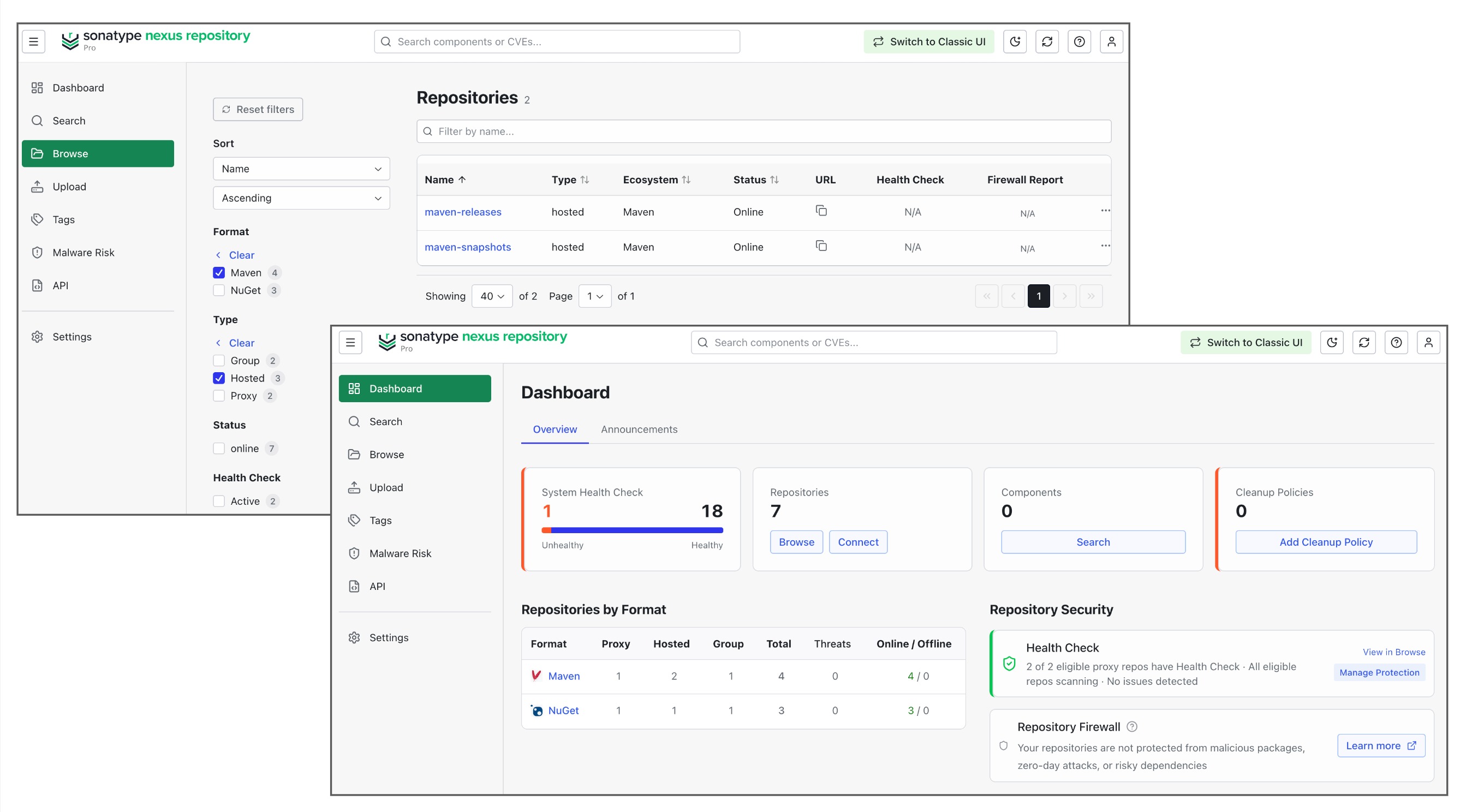Select the Overview tab on Dashboard

tap(555, 429)
